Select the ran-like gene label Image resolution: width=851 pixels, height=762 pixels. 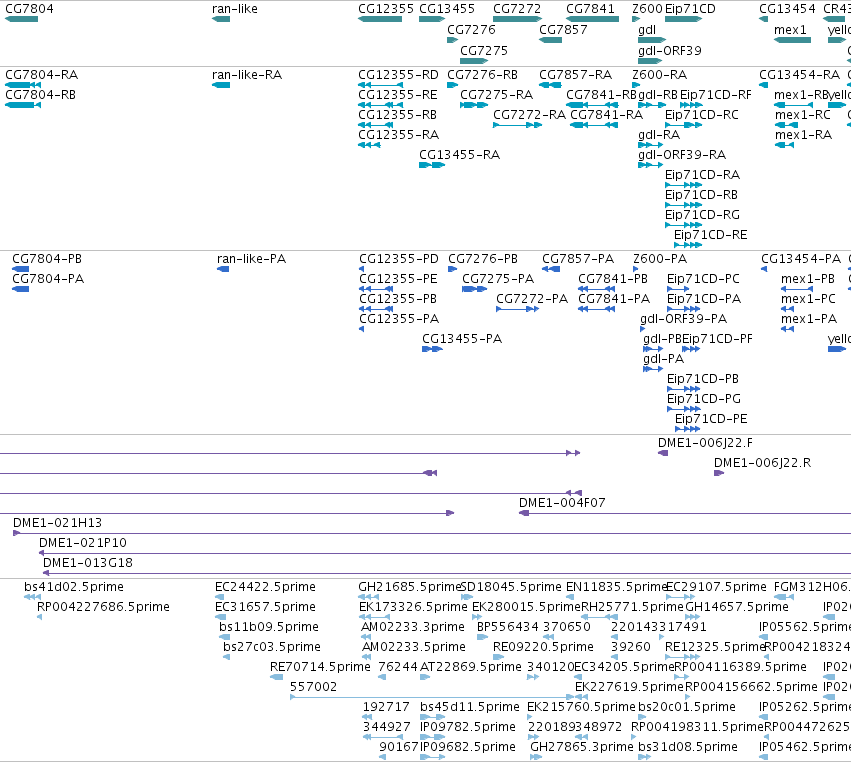tap(234, 9)
